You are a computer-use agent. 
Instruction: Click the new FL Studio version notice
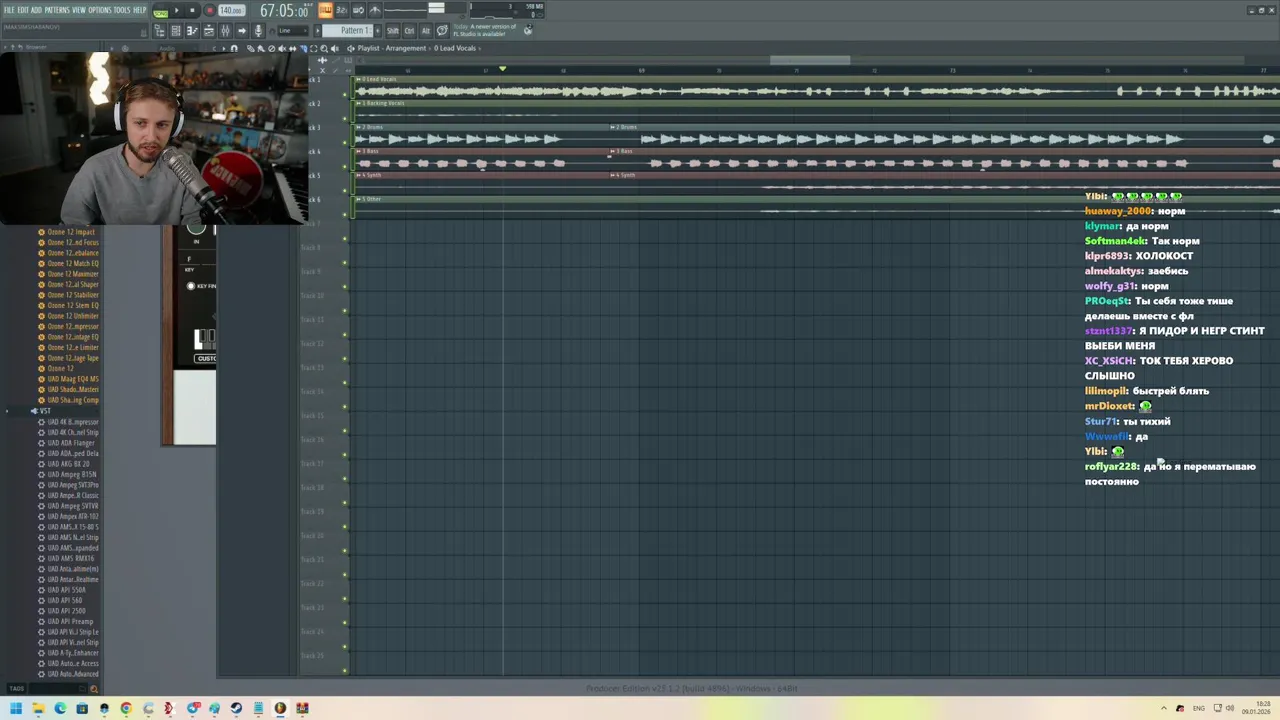coord(484,31)
